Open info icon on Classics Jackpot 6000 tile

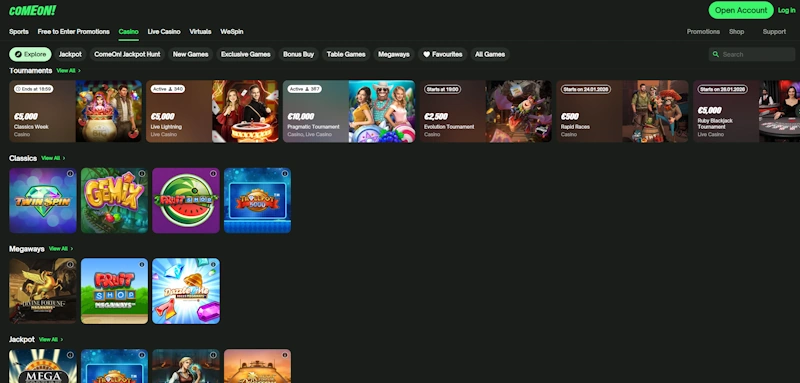tap(285, 174)
